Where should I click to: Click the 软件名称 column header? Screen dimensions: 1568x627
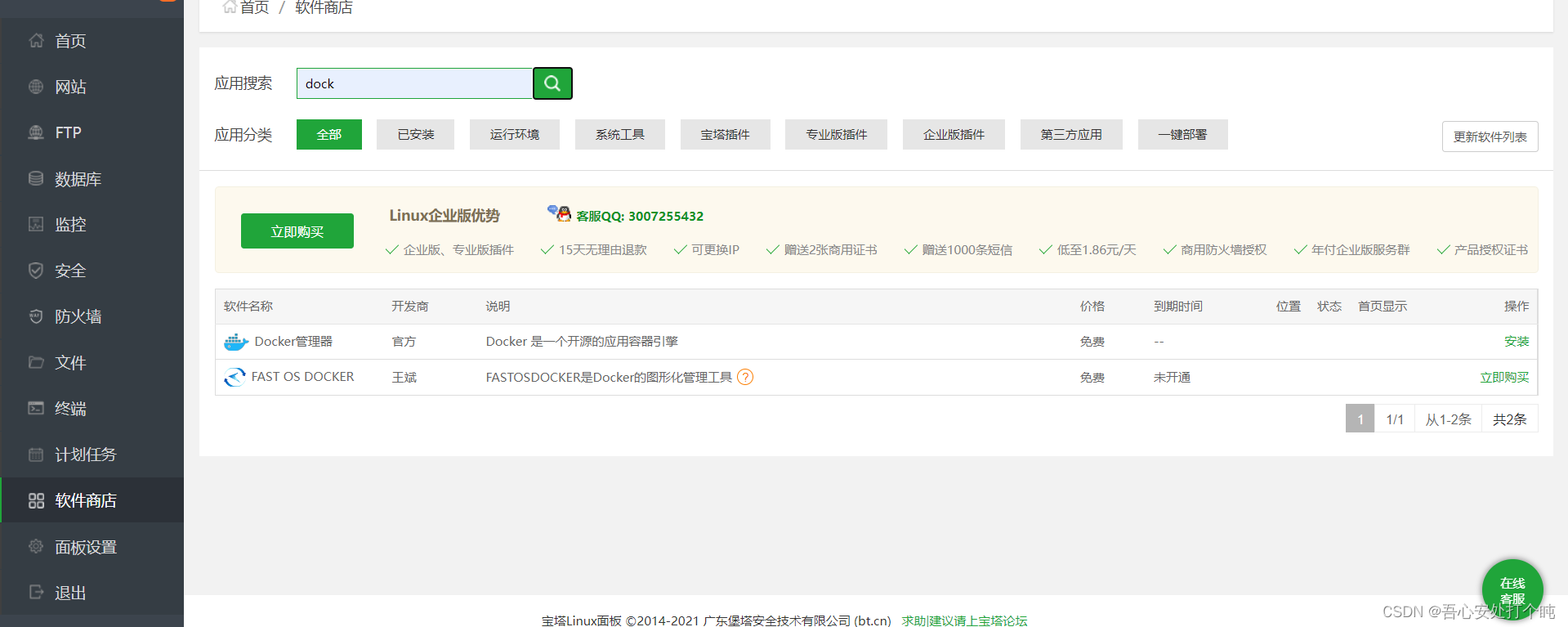click(x=248, y=306)
